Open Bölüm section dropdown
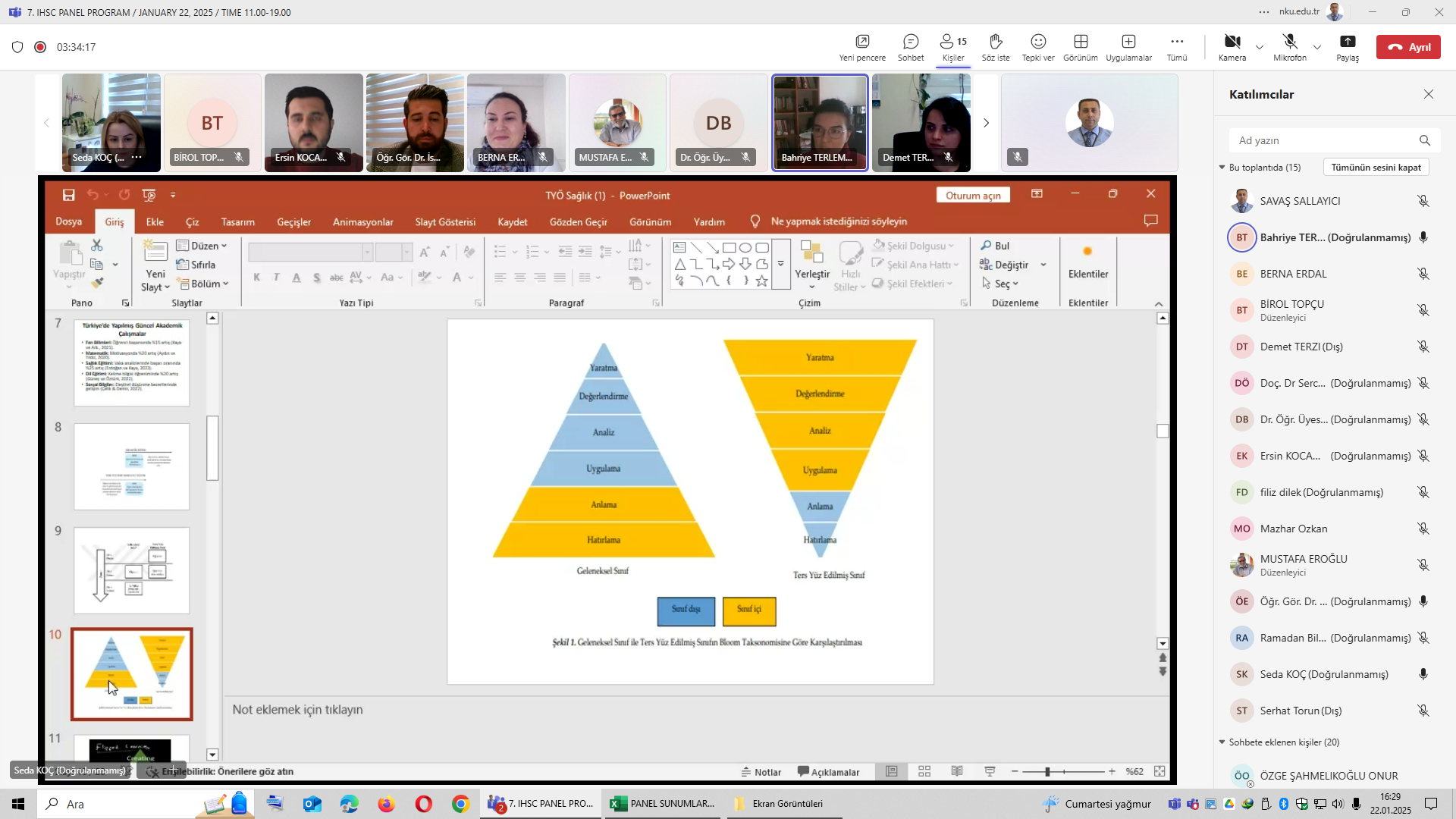 (203, 284)
